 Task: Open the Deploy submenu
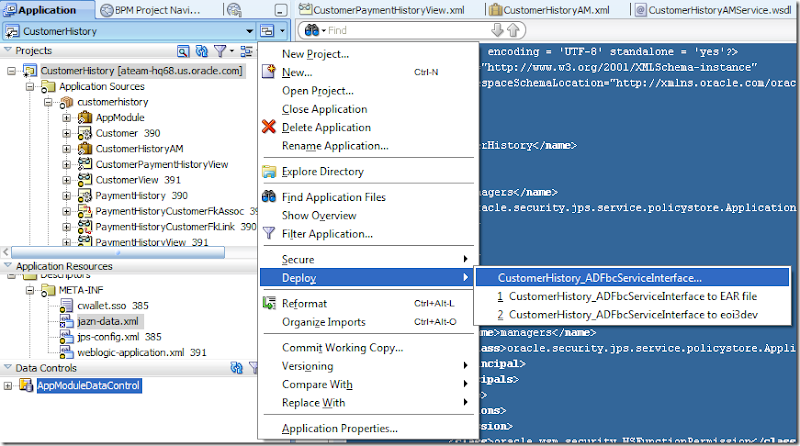point(368,278)
